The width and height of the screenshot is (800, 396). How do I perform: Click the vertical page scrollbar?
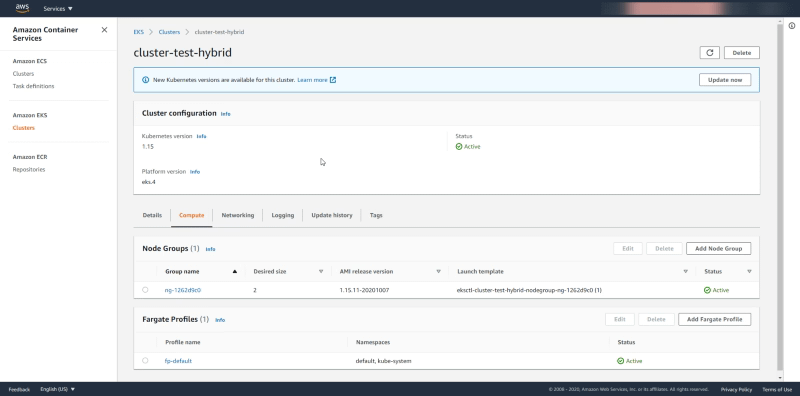[x=779, y=196]
